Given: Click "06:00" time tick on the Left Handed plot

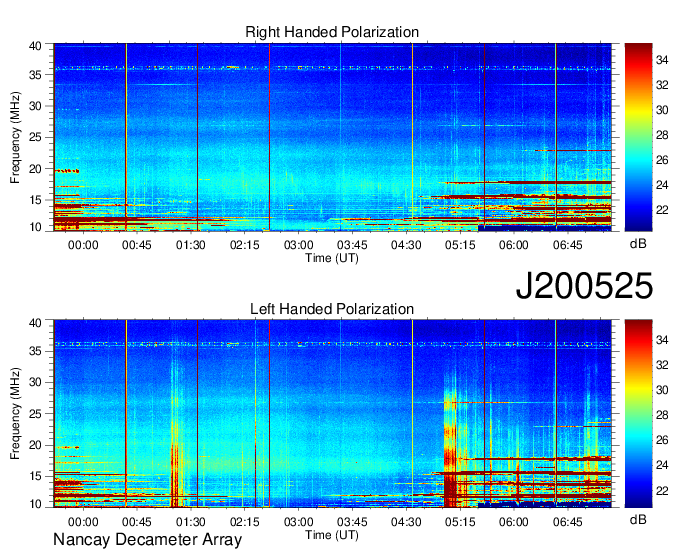Looking at the screenshot, I should click(x=513, y=522).
